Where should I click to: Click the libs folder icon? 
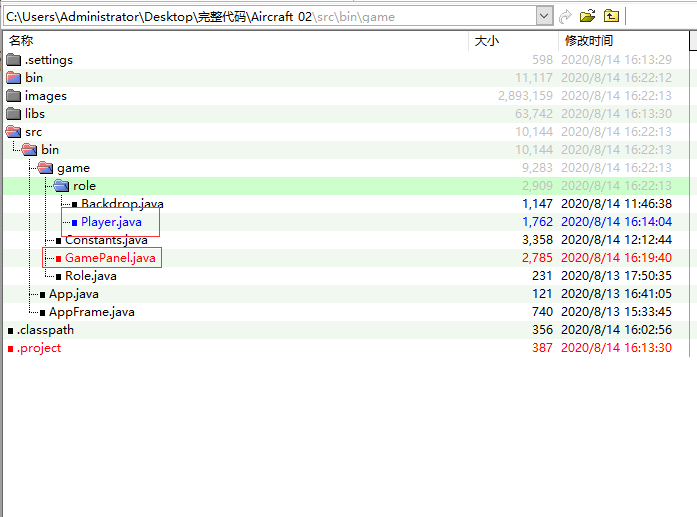coord(14,114)
